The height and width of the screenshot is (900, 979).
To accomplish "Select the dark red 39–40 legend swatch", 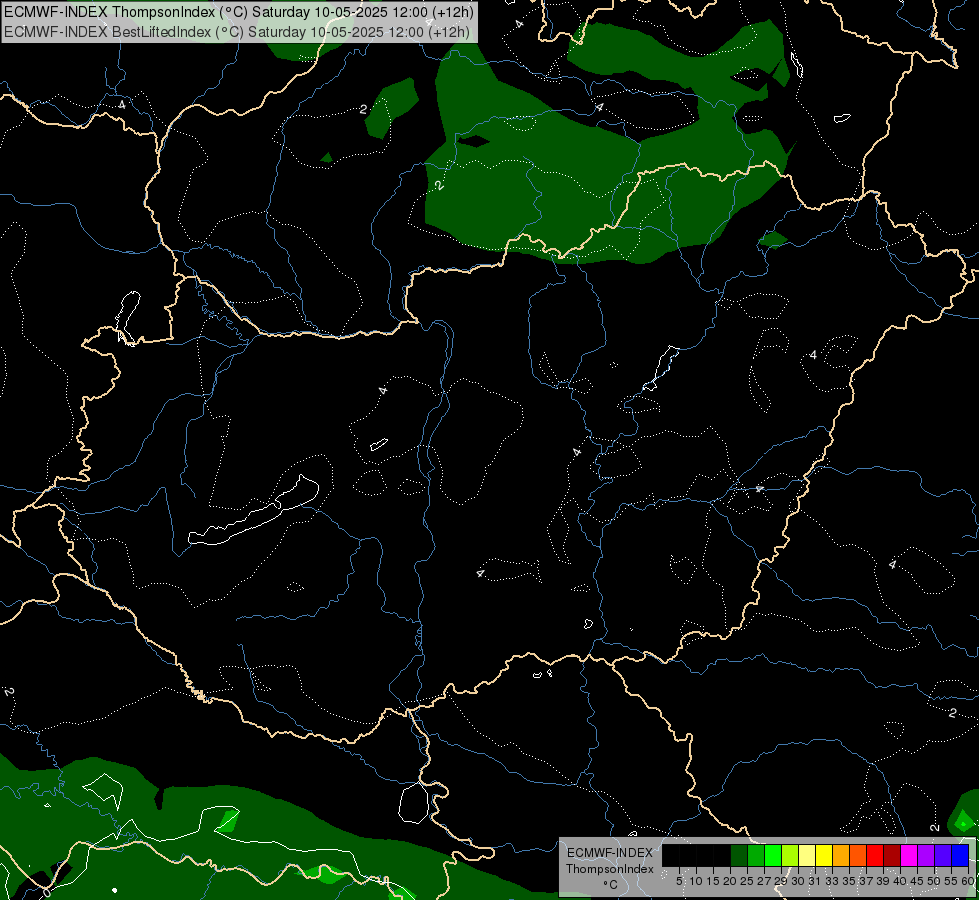I will [x=892, y=855].
